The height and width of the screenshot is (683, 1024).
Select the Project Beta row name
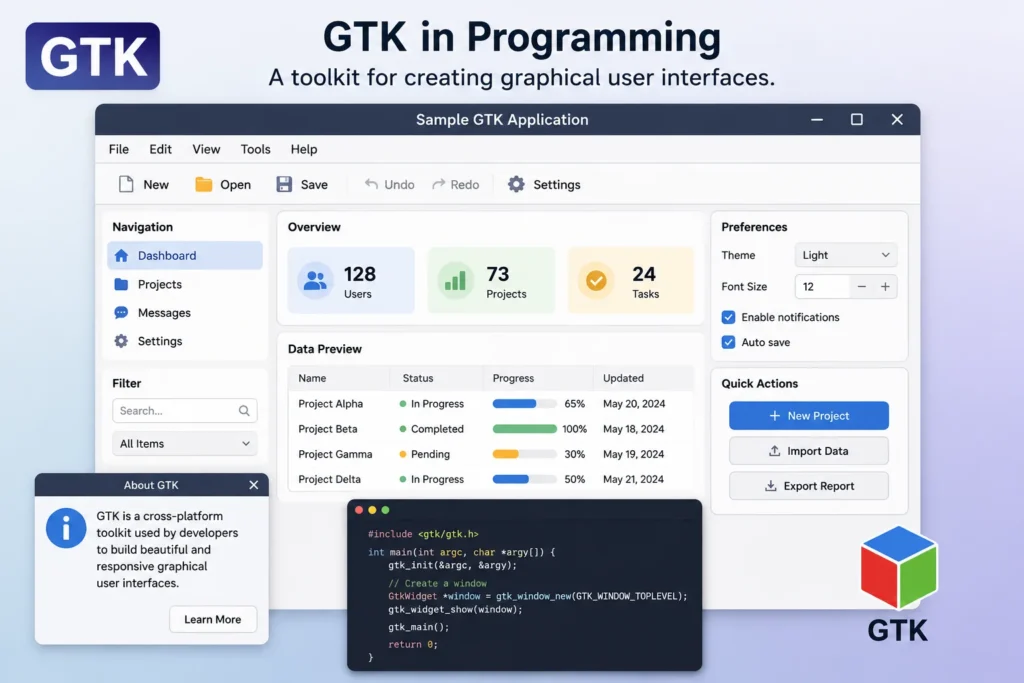point(328,429)
